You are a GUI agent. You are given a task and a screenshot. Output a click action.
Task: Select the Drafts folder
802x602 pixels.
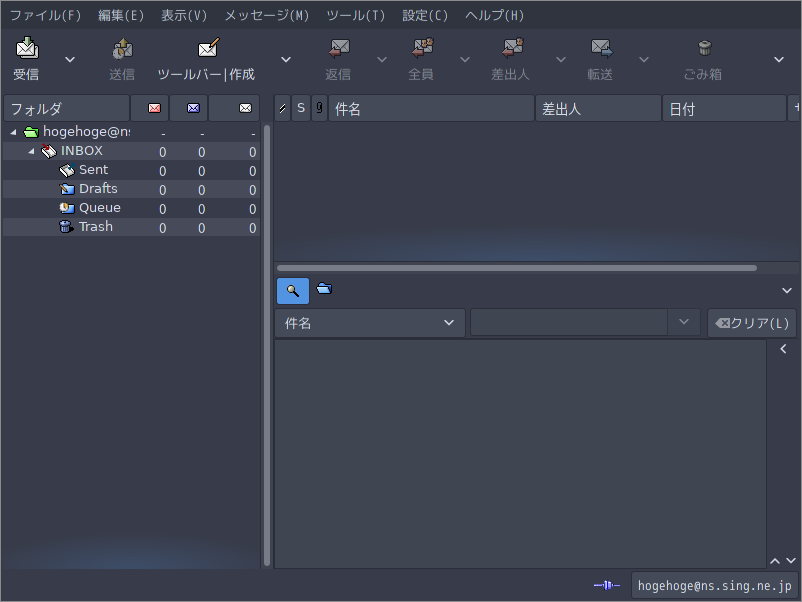click(x=98, y=189)
